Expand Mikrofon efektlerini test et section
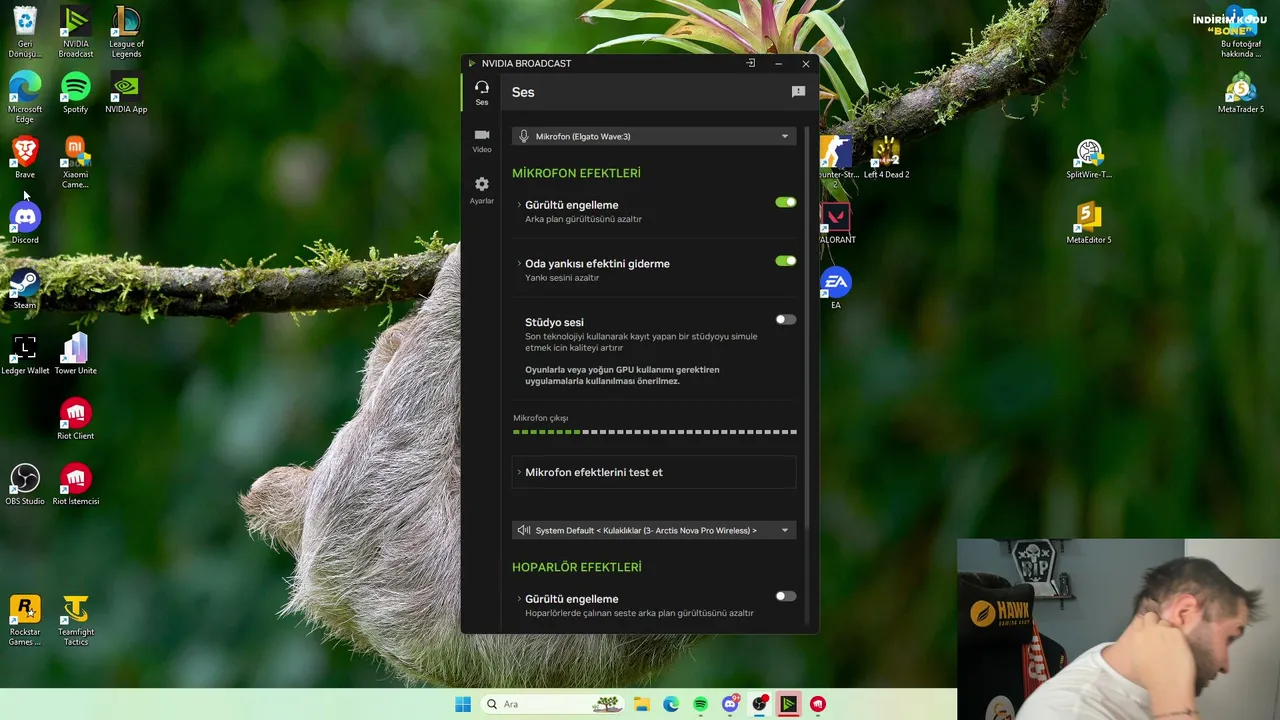The image size is (1280, 720). point(654,472)
